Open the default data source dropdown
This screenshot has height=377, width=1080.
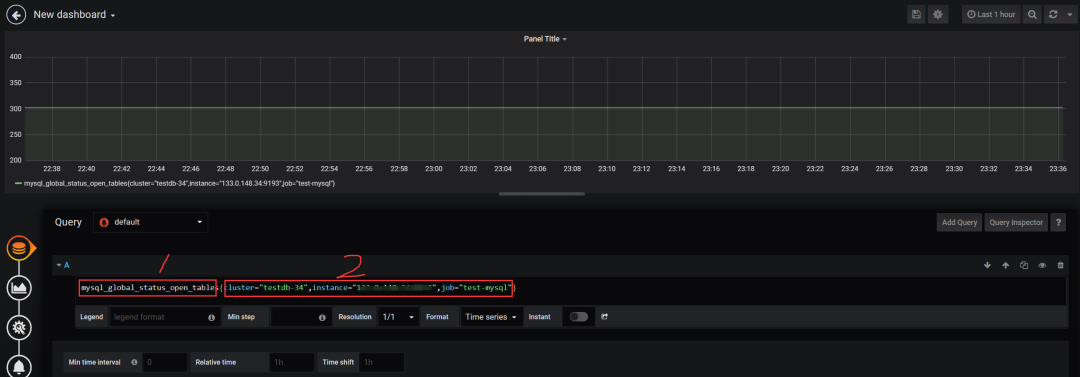150,222
